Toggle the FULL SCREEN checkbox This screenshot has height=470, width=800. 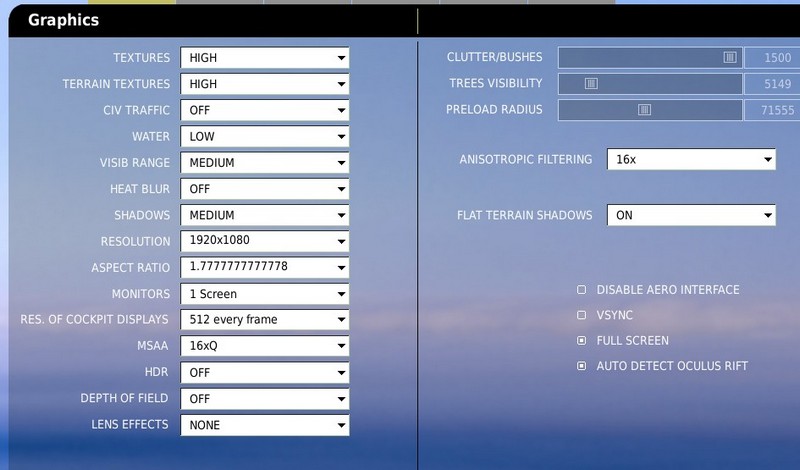click(x=581, y=340)
